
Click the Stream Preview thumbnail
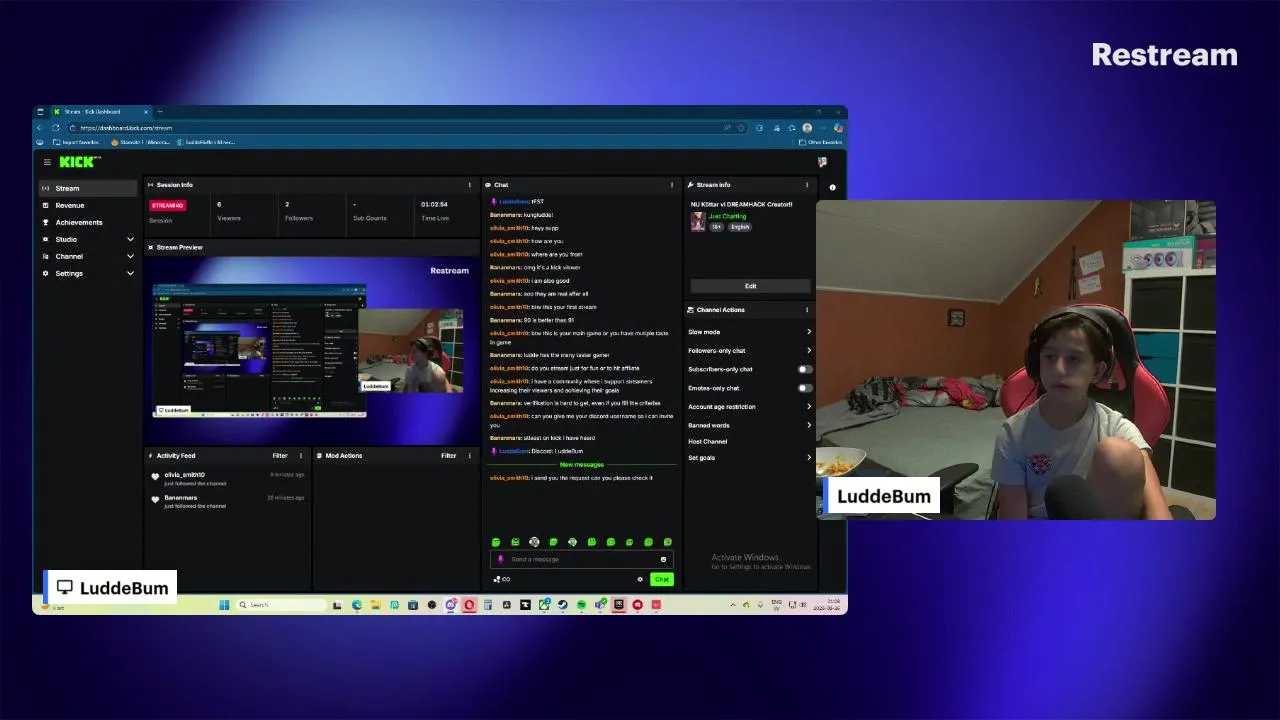point(312,350)
